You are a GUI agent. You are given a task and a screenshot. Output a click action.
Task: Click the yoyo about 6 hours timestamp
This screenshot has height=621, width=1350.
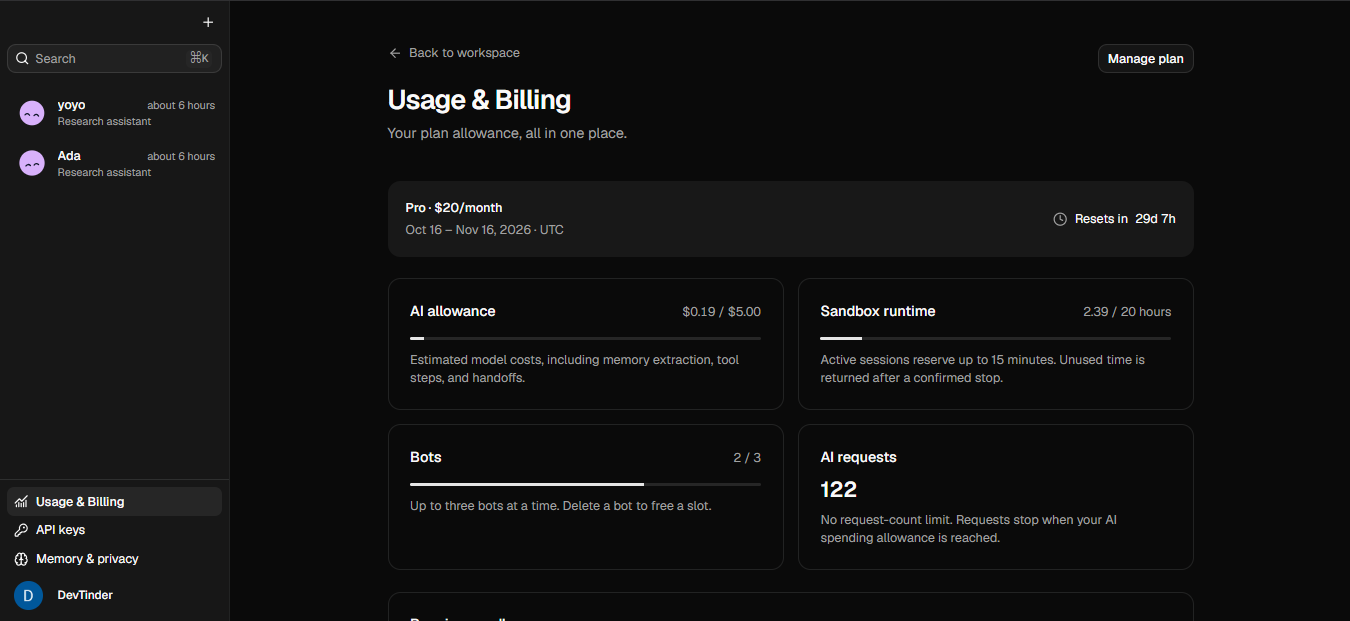pos(181,106)
